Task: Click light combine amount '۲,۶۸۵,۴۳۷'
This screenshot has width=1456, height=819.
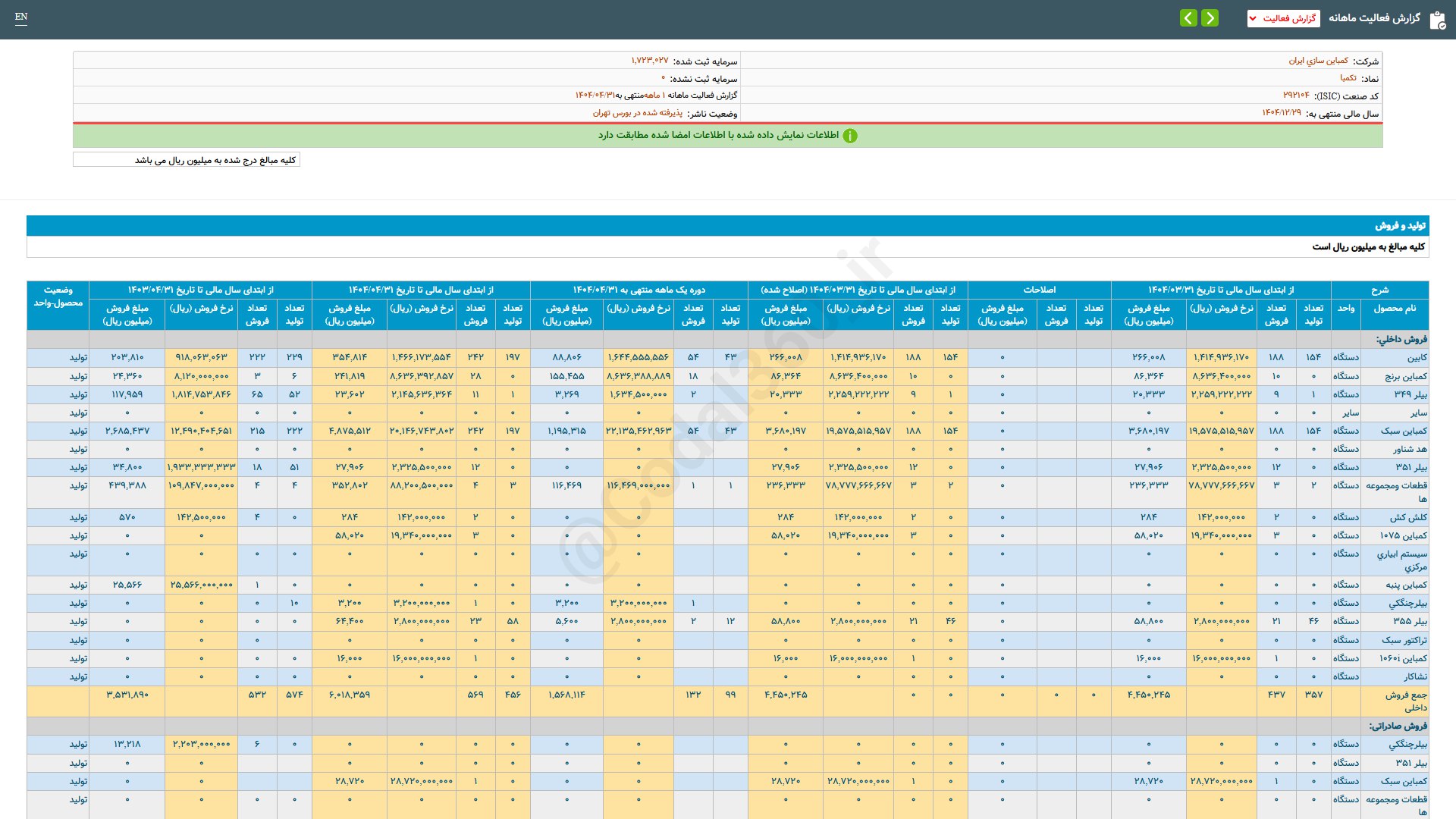Action: [x=127, y=431]
